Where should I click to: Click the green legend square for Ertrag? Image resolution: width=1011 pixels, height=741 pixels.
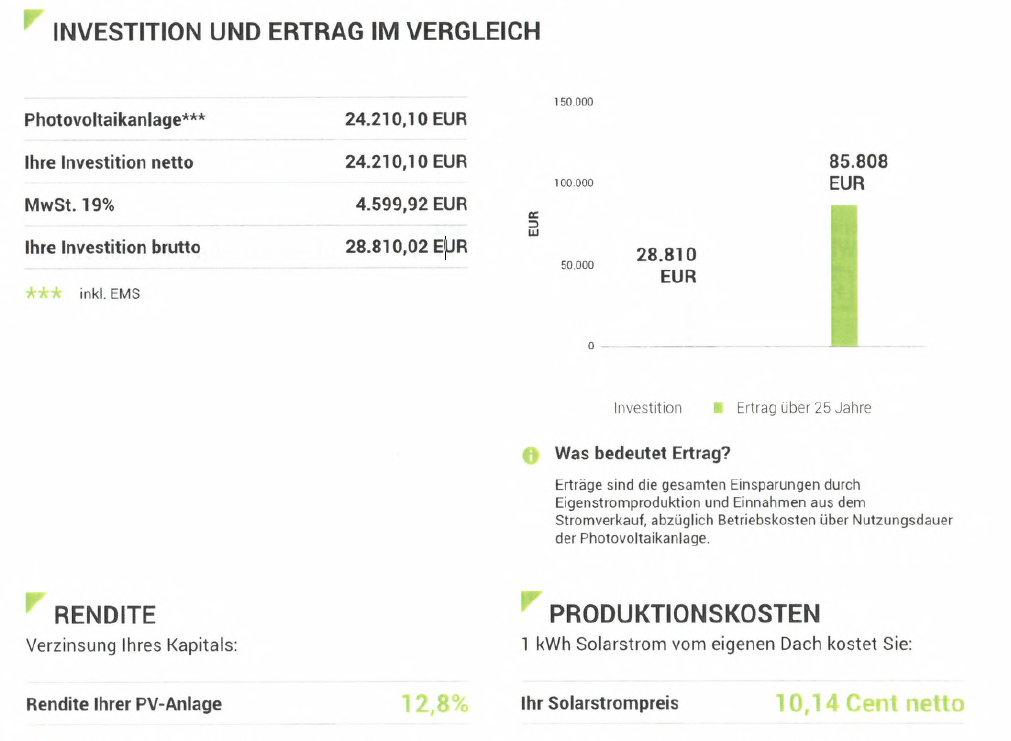tap(718, 408)
